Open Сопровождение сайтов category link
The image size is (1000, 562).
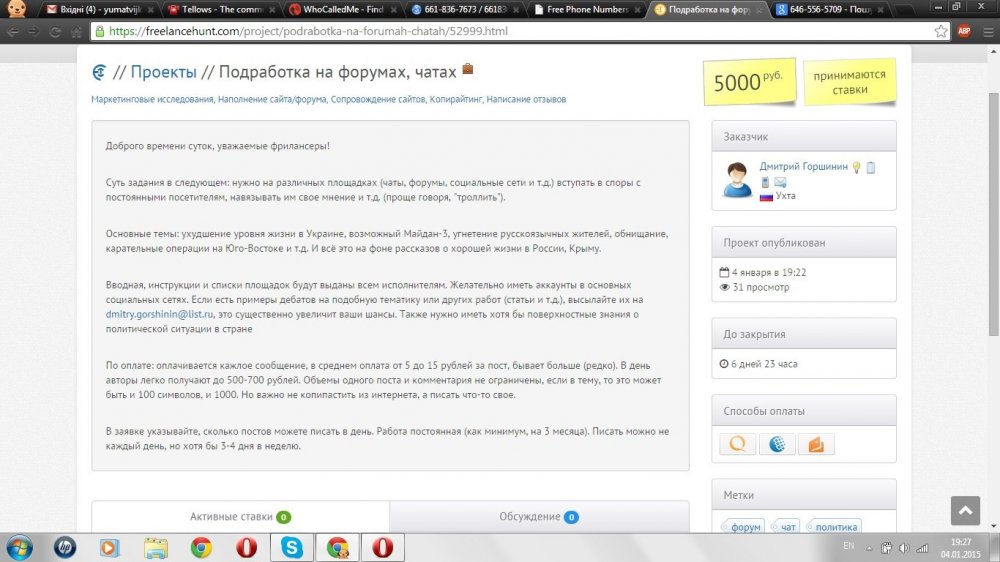click(x=378, y=100)
